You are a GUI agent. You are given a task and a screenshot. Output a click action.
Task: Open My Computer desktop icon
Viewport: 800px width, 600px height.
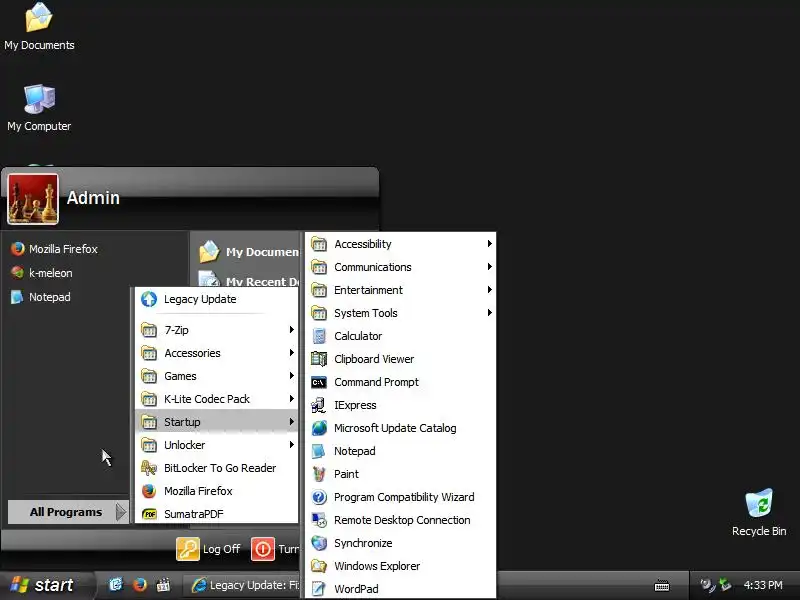(39, 99)
